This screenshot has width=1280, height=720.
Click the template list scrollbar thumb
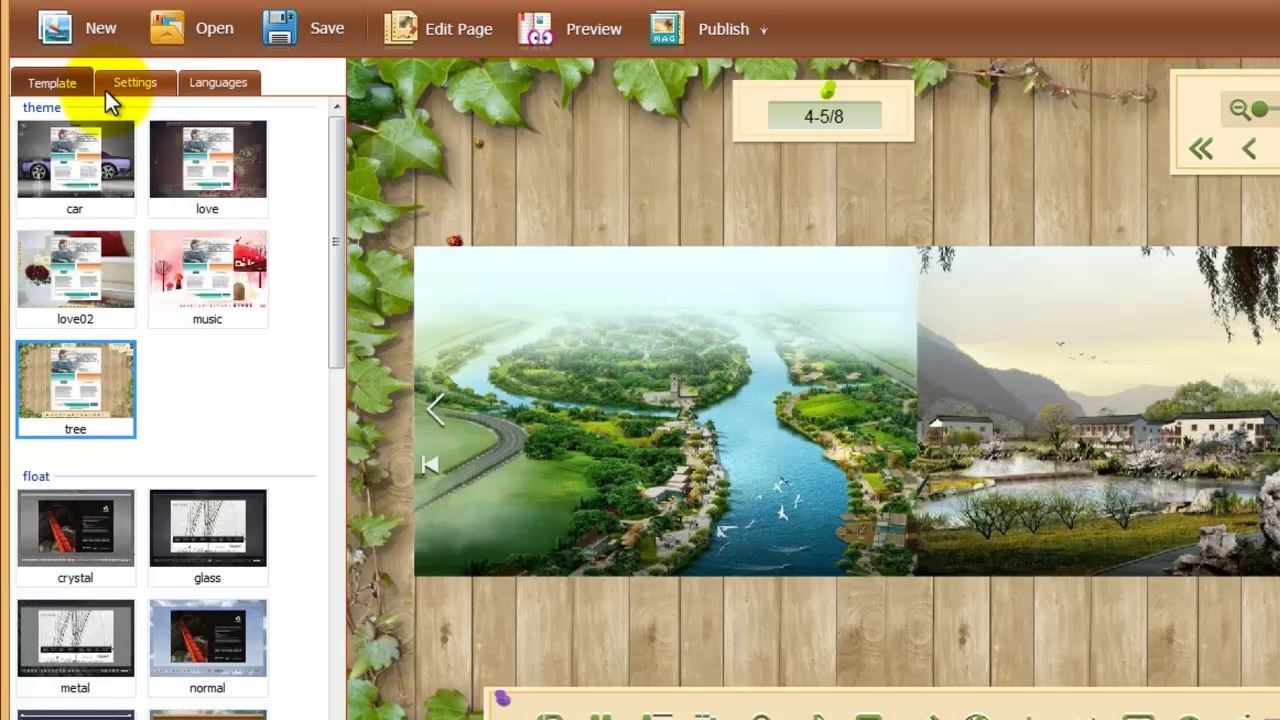point(336,241)
